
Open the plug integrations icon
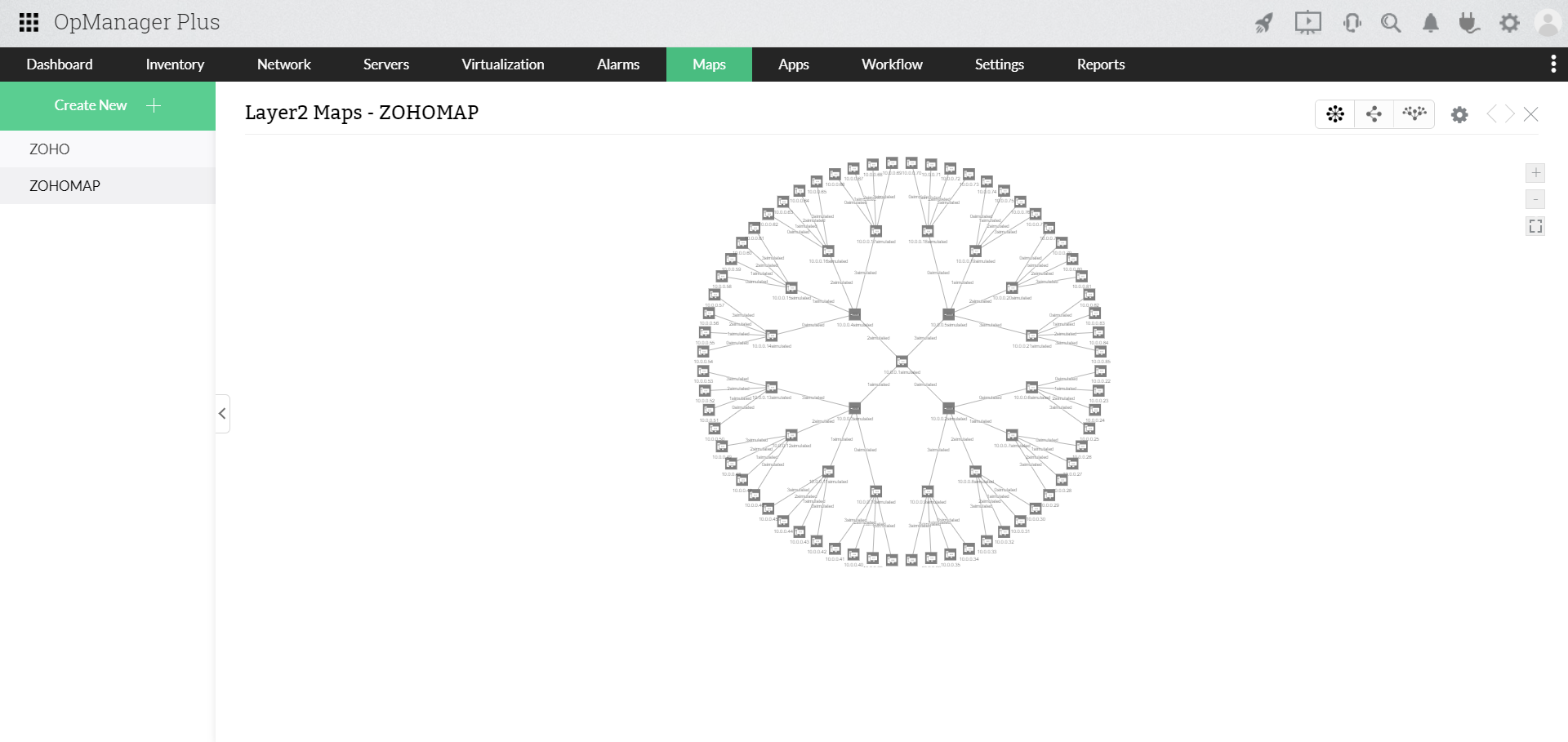(1469, 23)
